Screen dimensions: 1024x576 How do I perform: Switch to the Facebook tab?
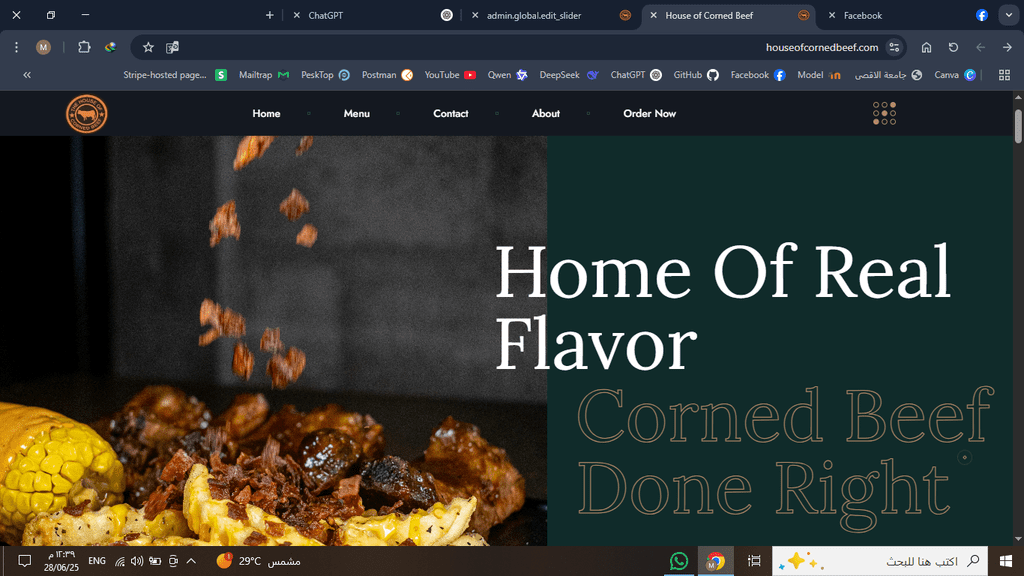908,15
